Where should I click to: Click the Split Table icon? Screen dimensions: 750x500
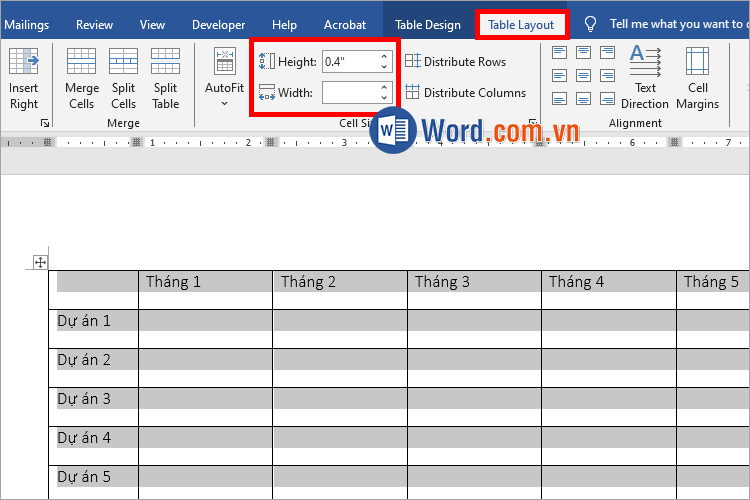165,61
